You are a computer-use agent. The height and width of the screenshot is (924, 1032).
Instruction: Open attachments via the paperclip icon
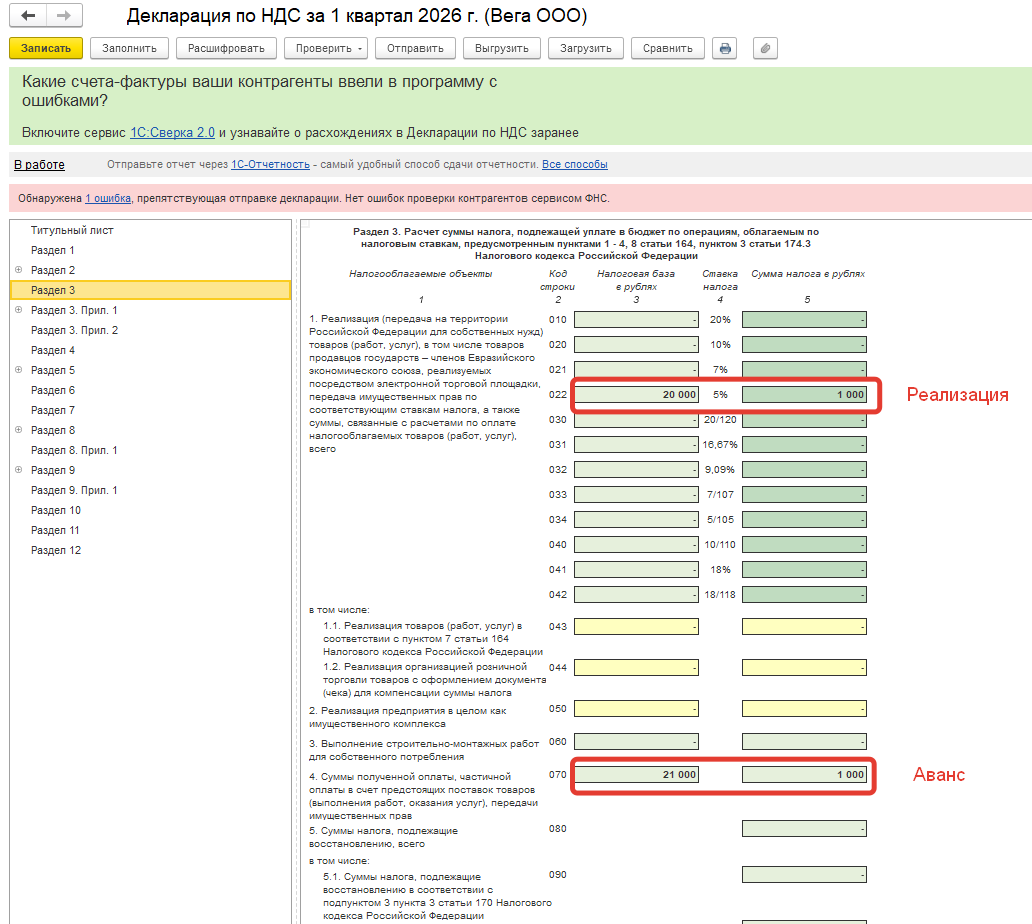765,48
